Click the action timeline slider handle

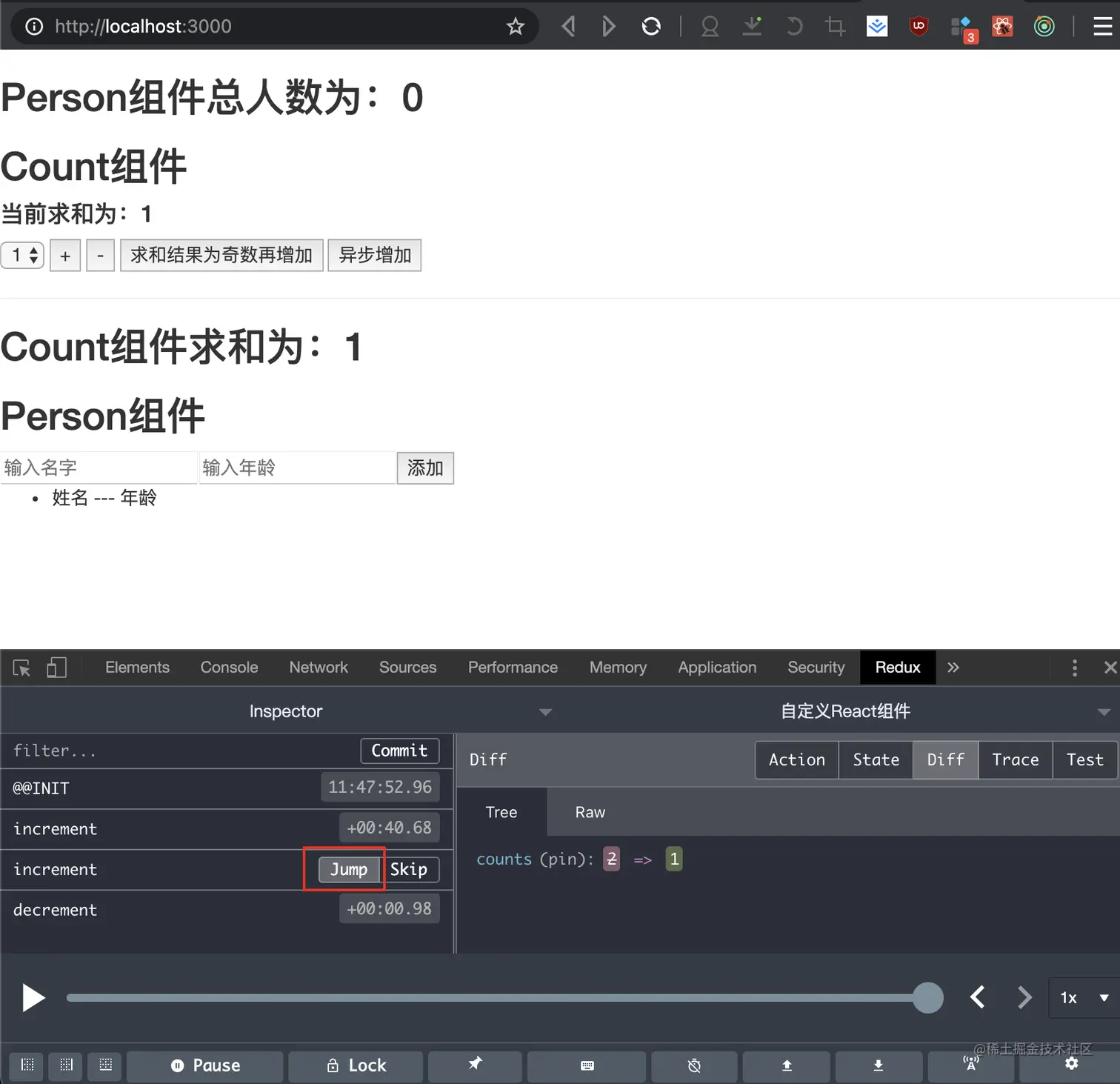click(927, 997)
